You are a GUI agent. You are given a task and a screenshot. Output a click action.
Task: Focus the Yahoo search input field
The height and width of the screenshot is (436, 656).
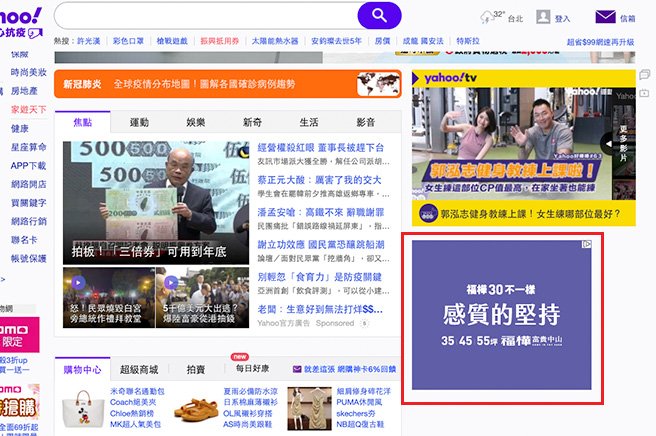206,16
